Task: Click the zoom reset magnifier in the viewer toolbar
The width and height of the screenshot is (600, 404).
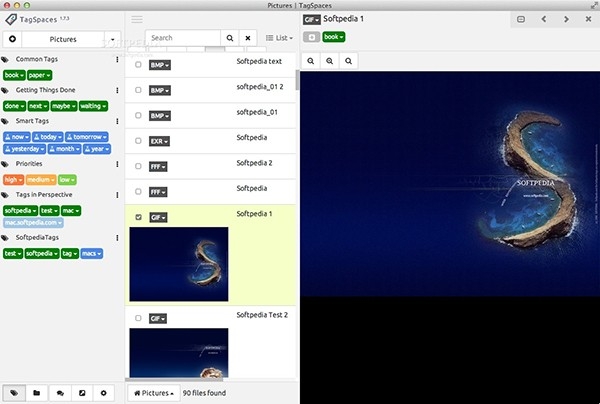Action: point(348,61)
